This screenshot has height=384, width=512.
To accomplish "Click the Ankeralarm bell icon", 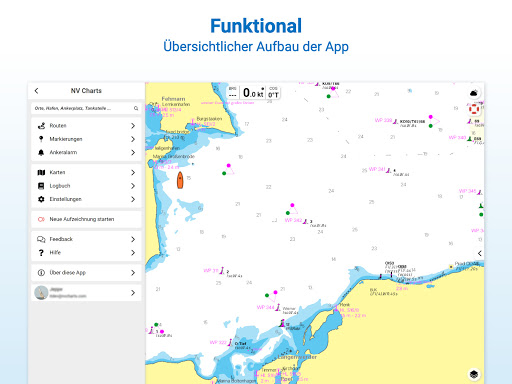I will 41,152.
